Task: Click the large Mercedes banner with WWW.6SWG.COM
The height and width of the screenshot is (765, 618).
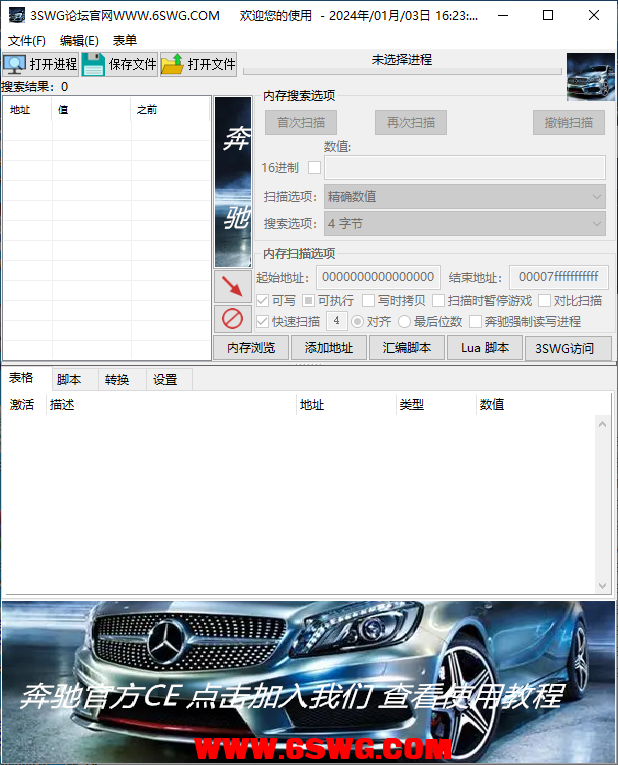Action: [x=309, y=682]
